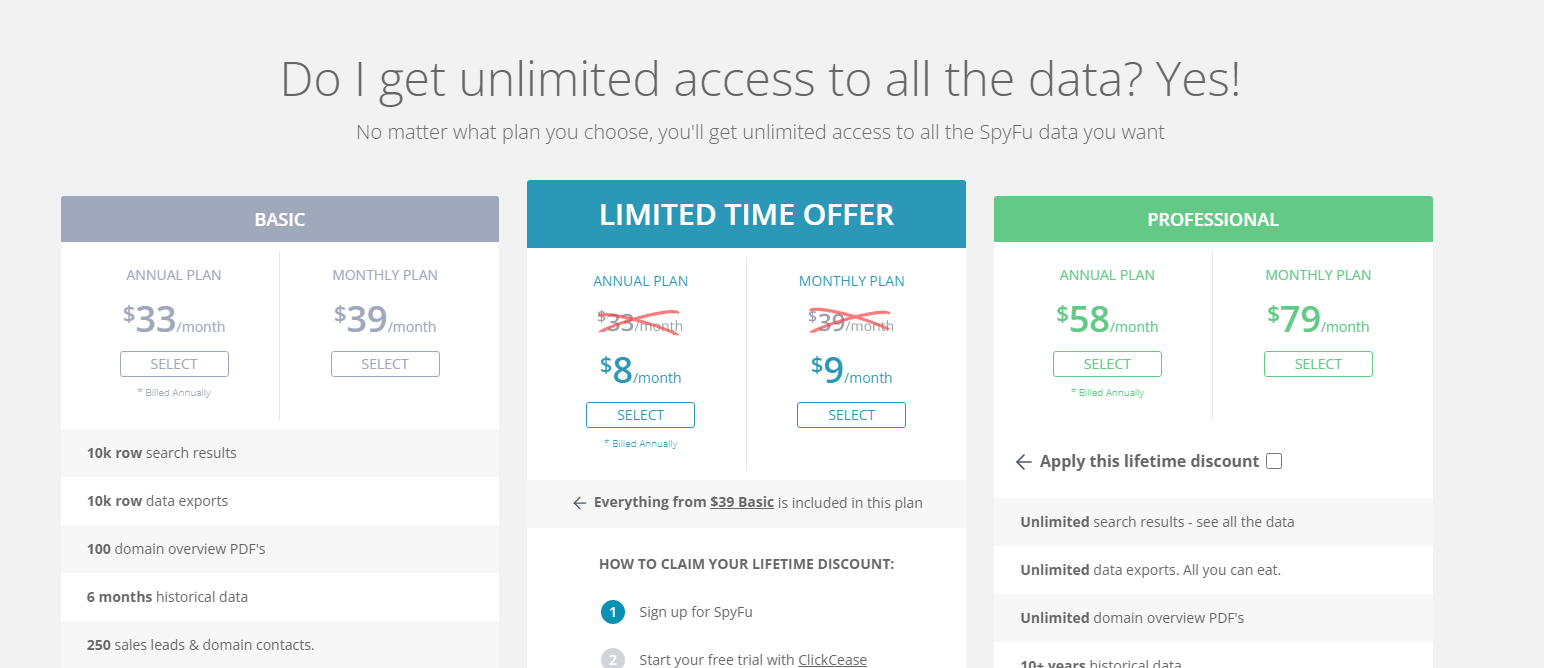Select the Basic monthly $39 plan

pyautogui.click(x=385, y=364)
